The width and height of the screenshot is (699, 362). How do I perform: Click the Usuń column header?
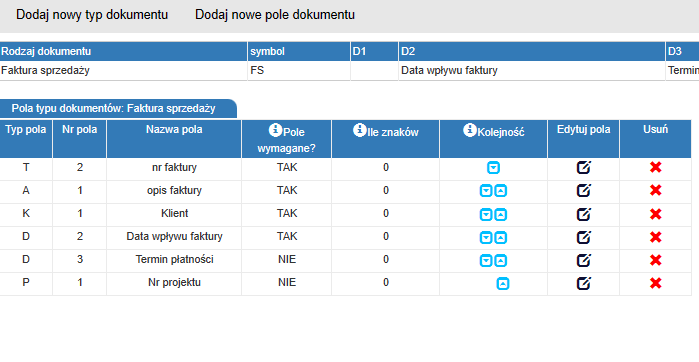pos(655,139)
